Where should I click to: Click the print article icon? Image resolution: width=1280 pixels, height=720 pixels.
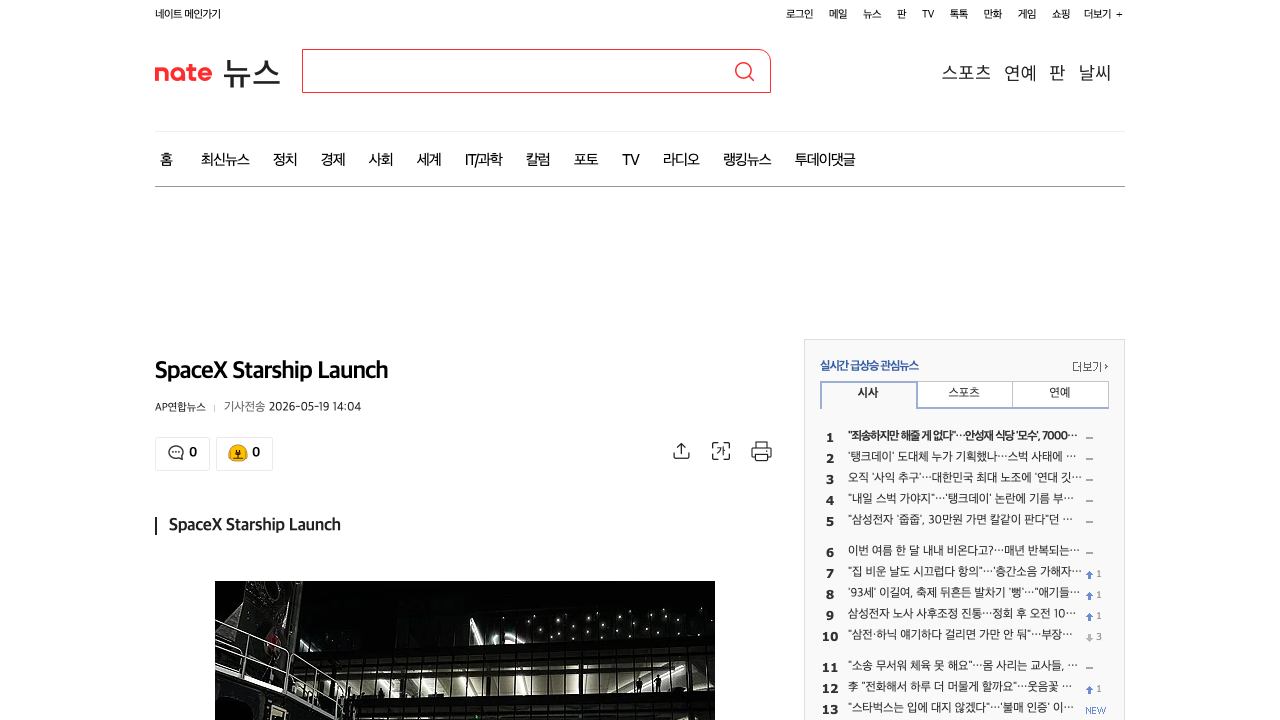(761, 451)
